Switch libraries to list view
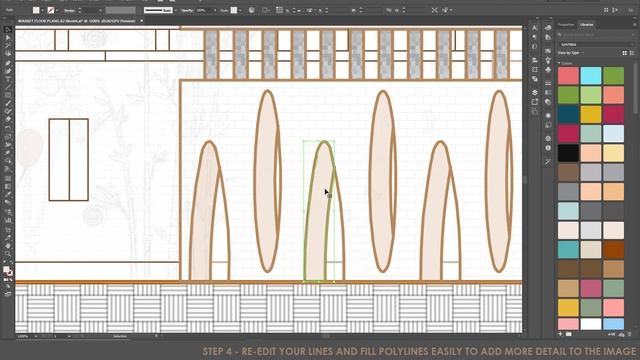Image resolution: width=640 pixels, height=360 pixels. pos(632,53)
